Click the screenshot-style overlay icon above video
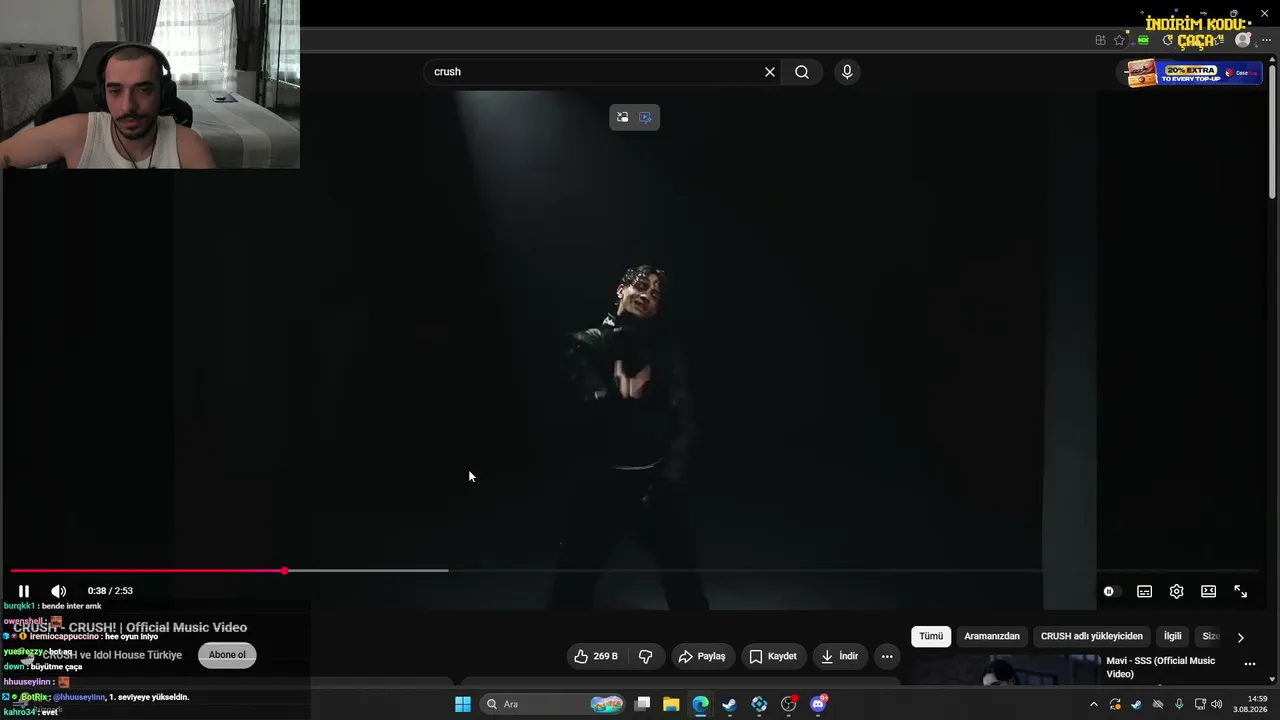Viewport: 1280px width, 720px height. 622,117
